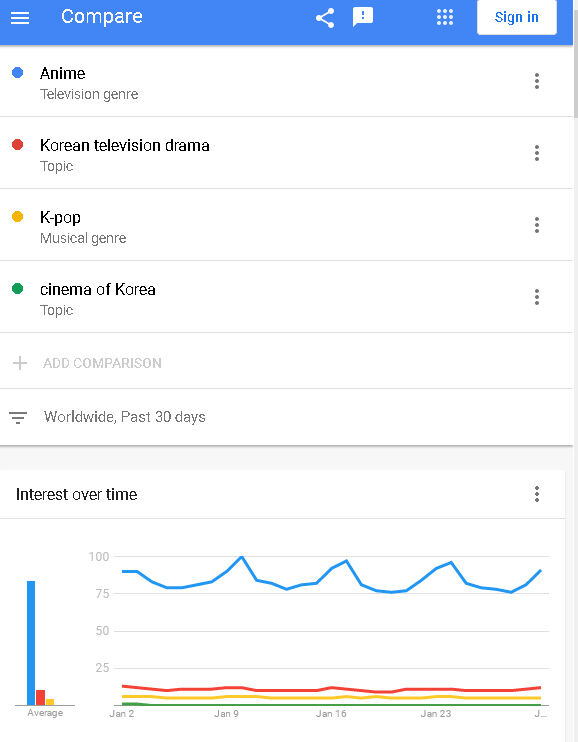Click the blue Anime average bar
Screen dimensions: 578x742
(x=31, y=643)
